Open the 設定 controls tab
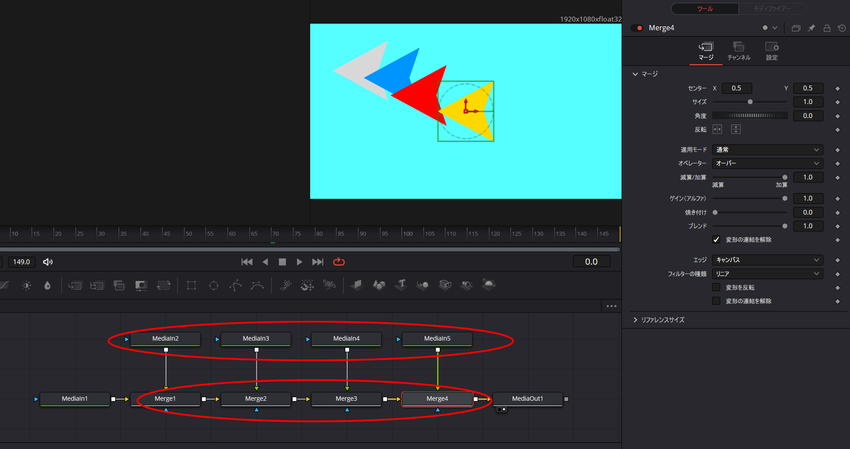 pyautogui.click(x=772, y=52)
